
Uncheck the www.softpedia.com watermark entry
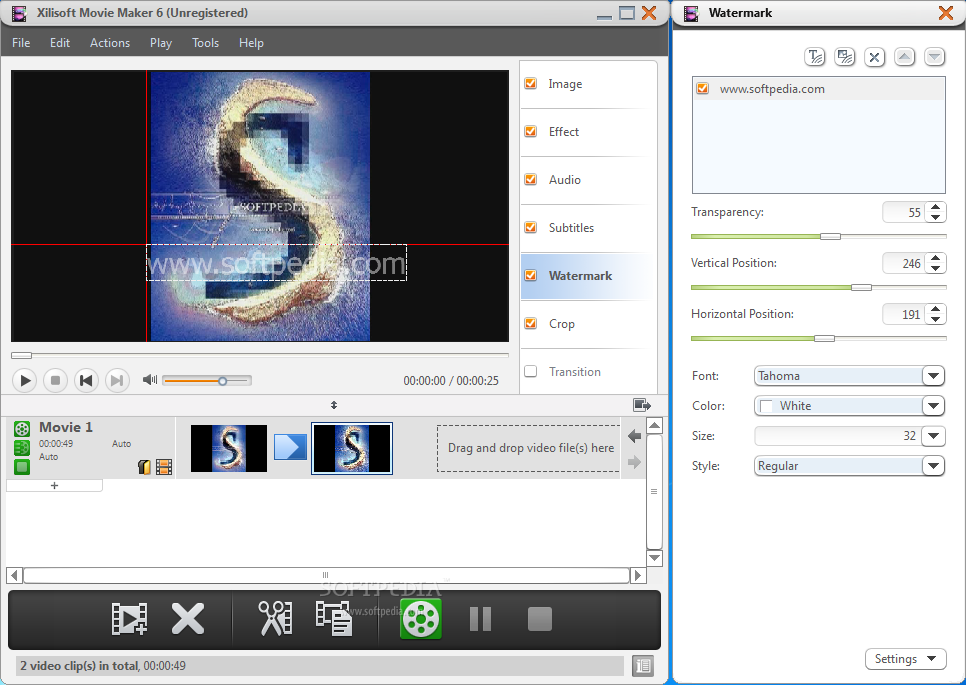702,88
